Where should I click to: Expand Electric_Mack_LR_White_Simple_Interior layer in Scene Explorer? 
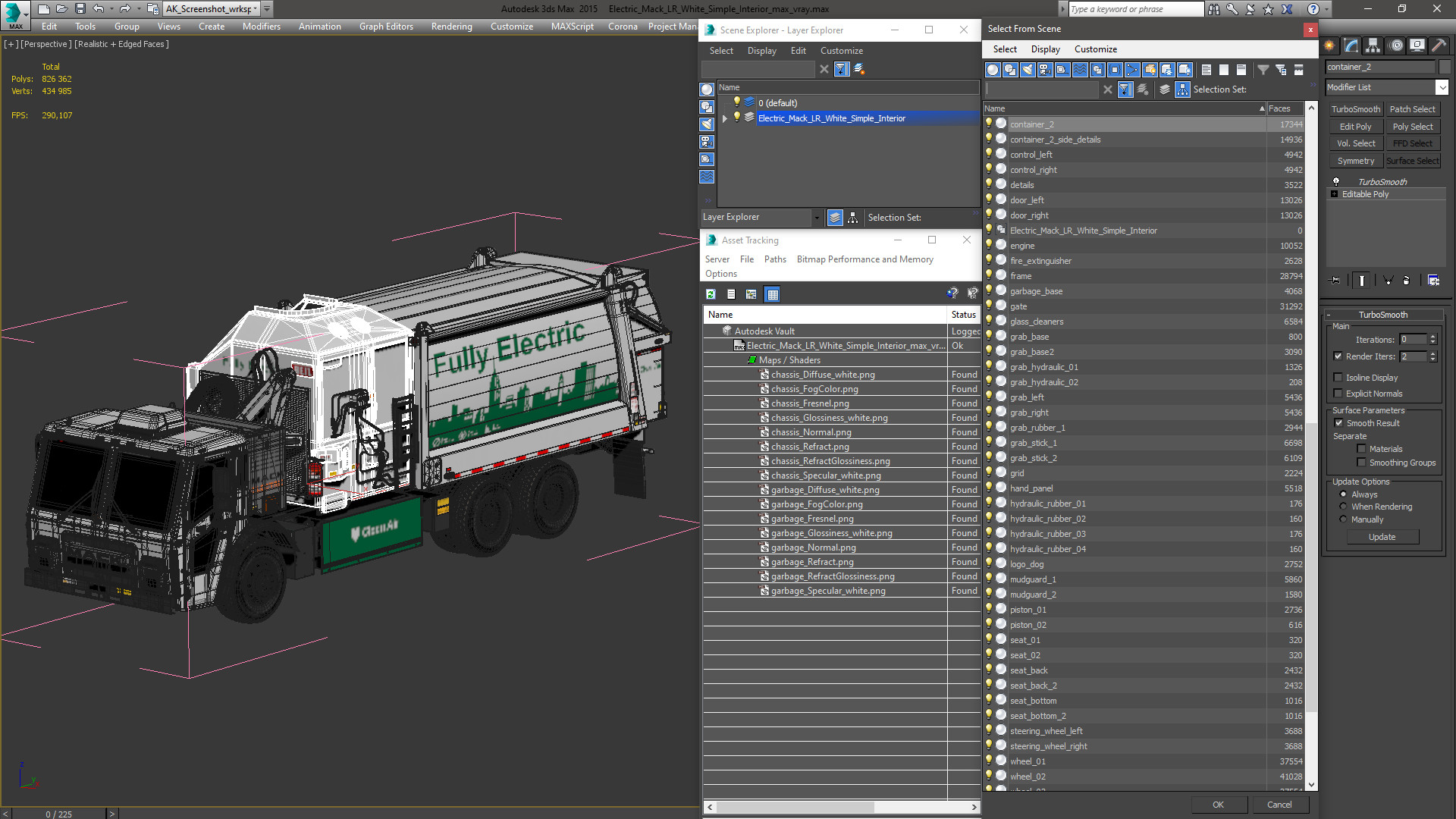click(725, 118)
